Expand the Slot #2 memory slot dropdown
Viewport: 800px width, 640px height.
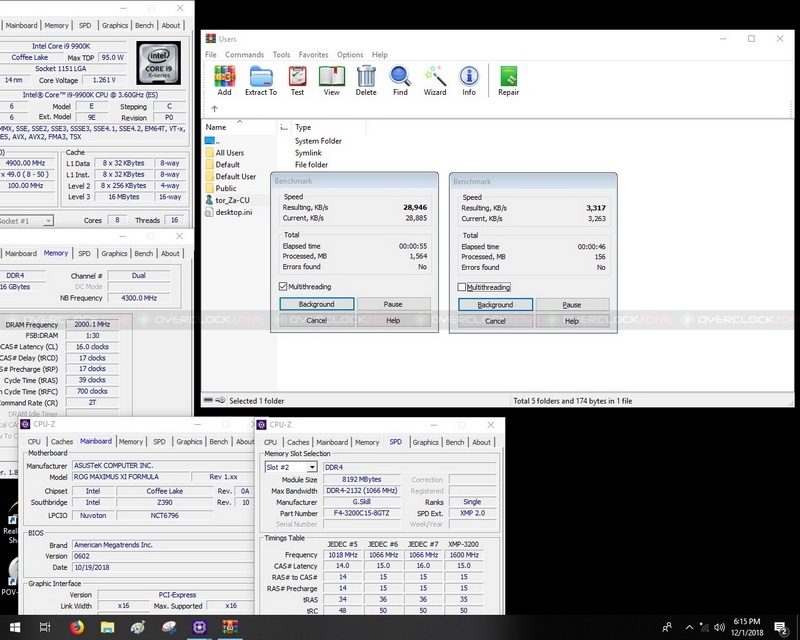coord(312,467)
